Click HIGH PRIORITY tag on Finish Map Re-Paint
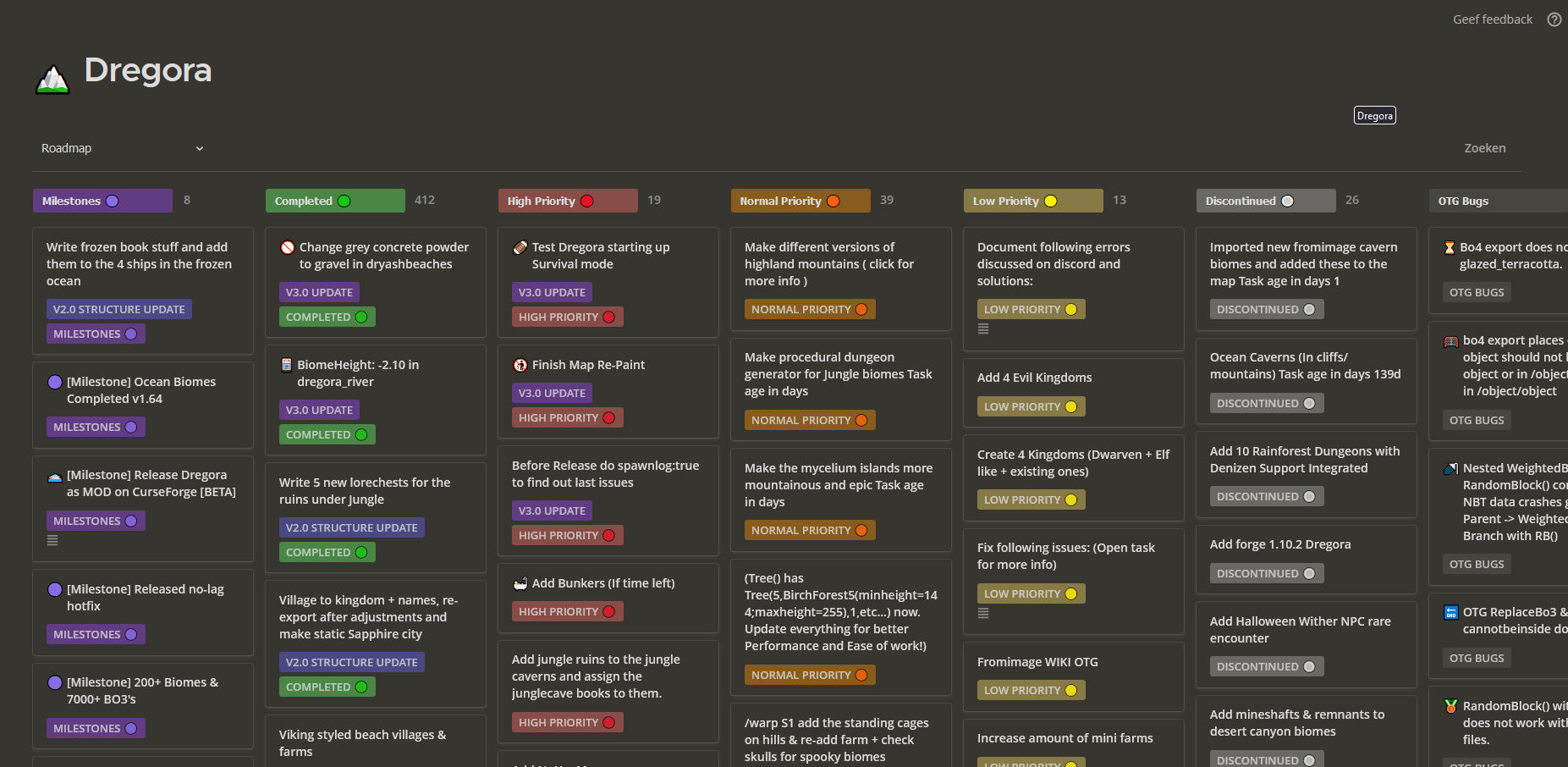The height and width of the screenshot is (767, 1568). click(567, 417)
